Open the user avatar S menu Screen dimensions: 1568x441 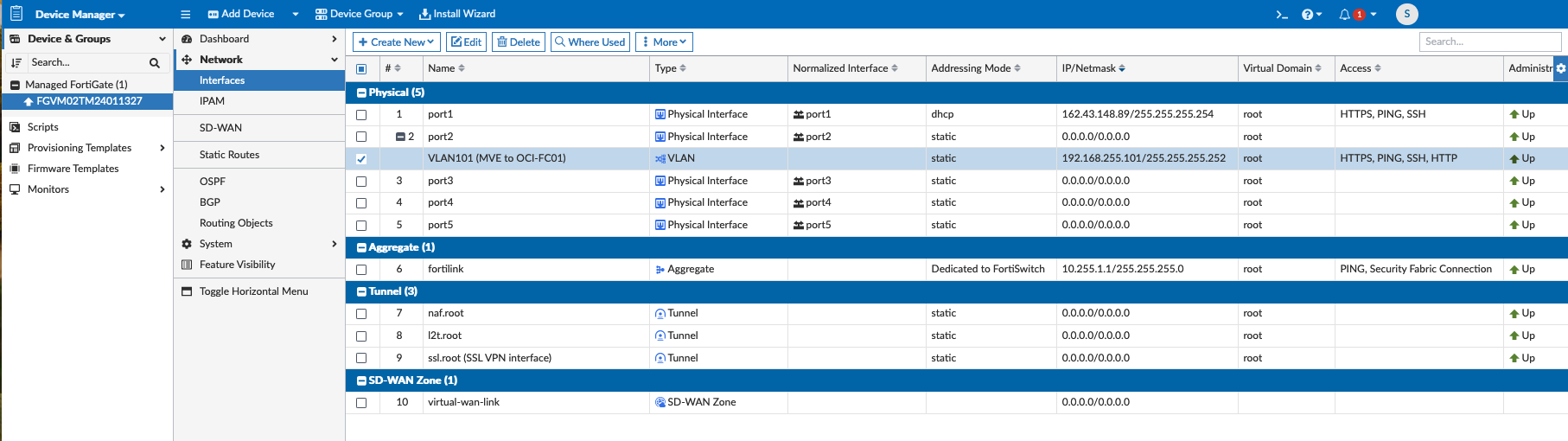coord(1407,14)
